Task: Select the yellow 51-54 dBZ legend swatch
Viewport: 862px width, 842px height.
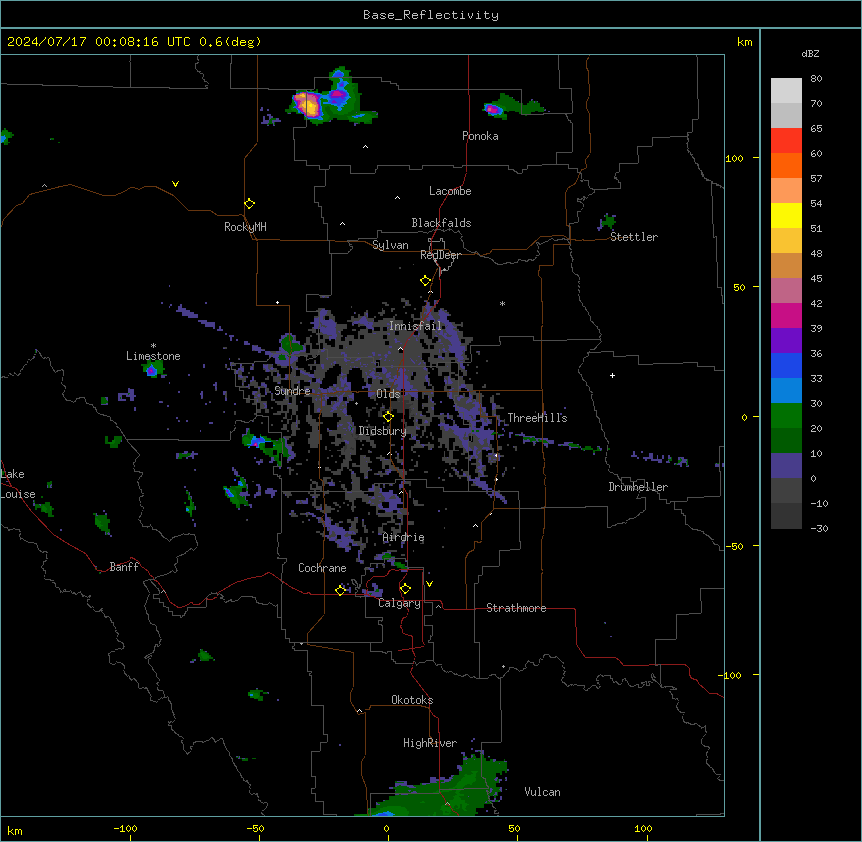Action: coord(786,216)
